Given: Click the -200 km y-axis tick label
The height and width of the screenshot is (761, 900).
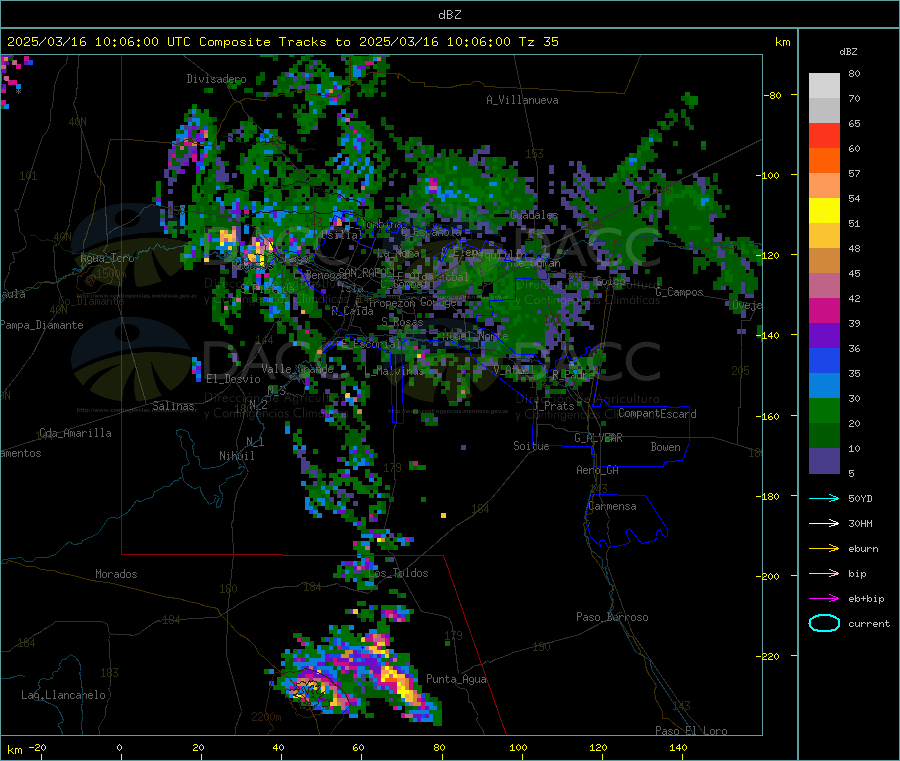Looking at the screenshot, I should [x=770, y=576].
